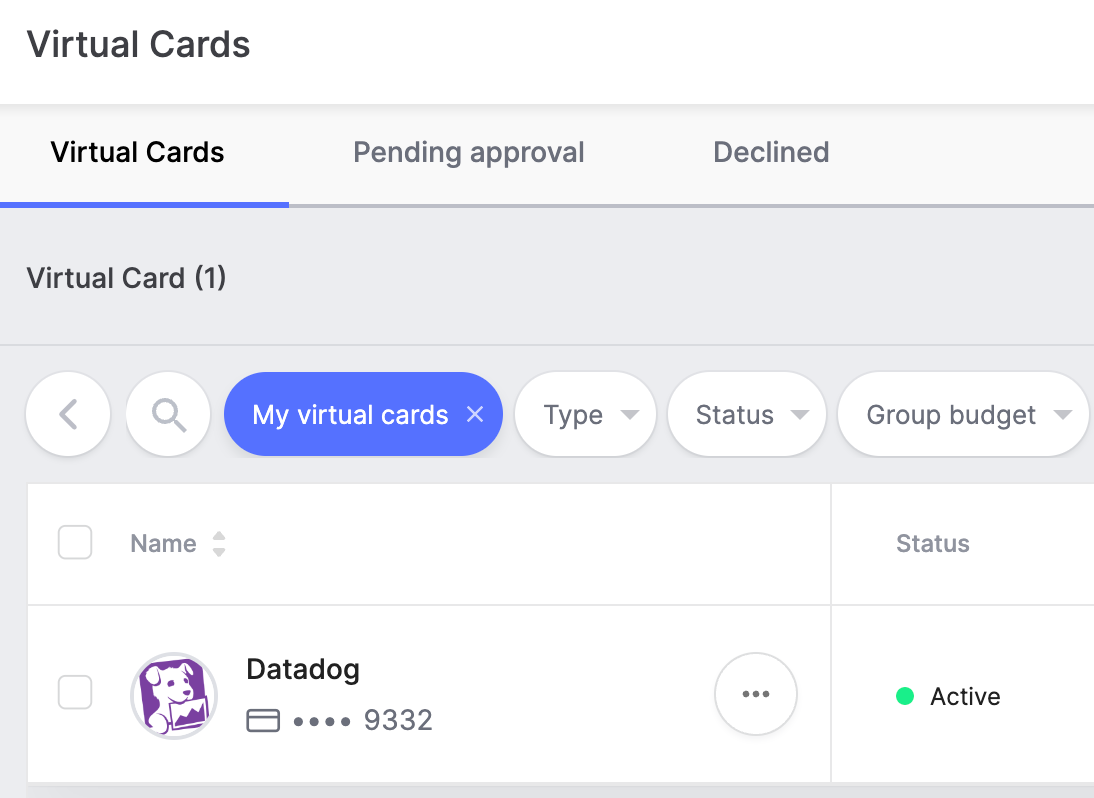Click the Name column header label

tap(163, 544)
